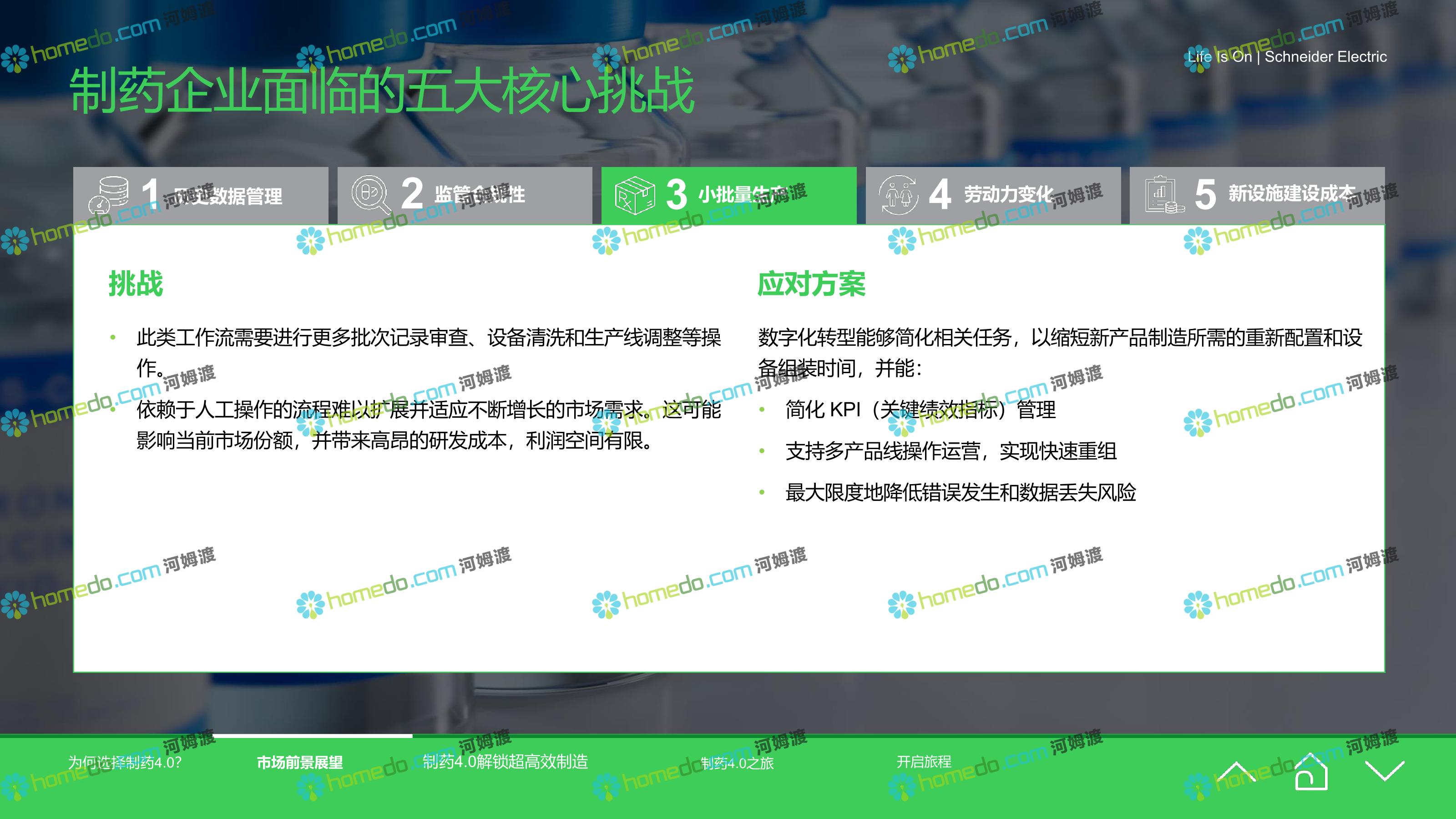
Task: Go to 开启旅程 section
Action: click(924, 762)
